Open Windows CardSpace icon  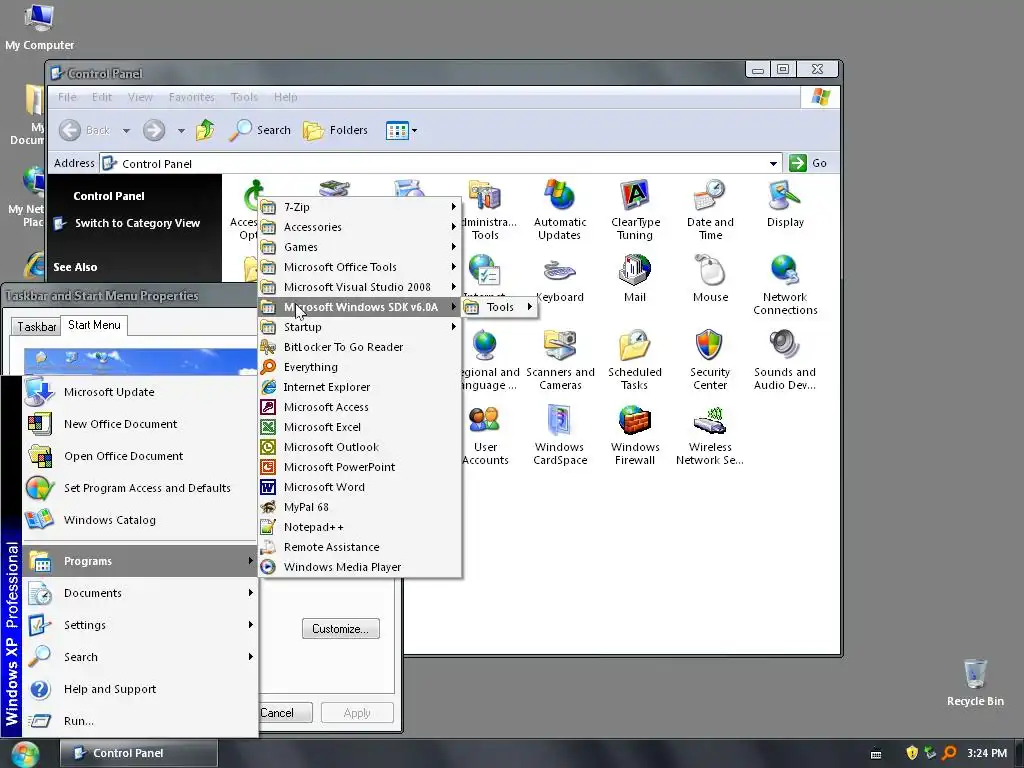coord(560,435)
